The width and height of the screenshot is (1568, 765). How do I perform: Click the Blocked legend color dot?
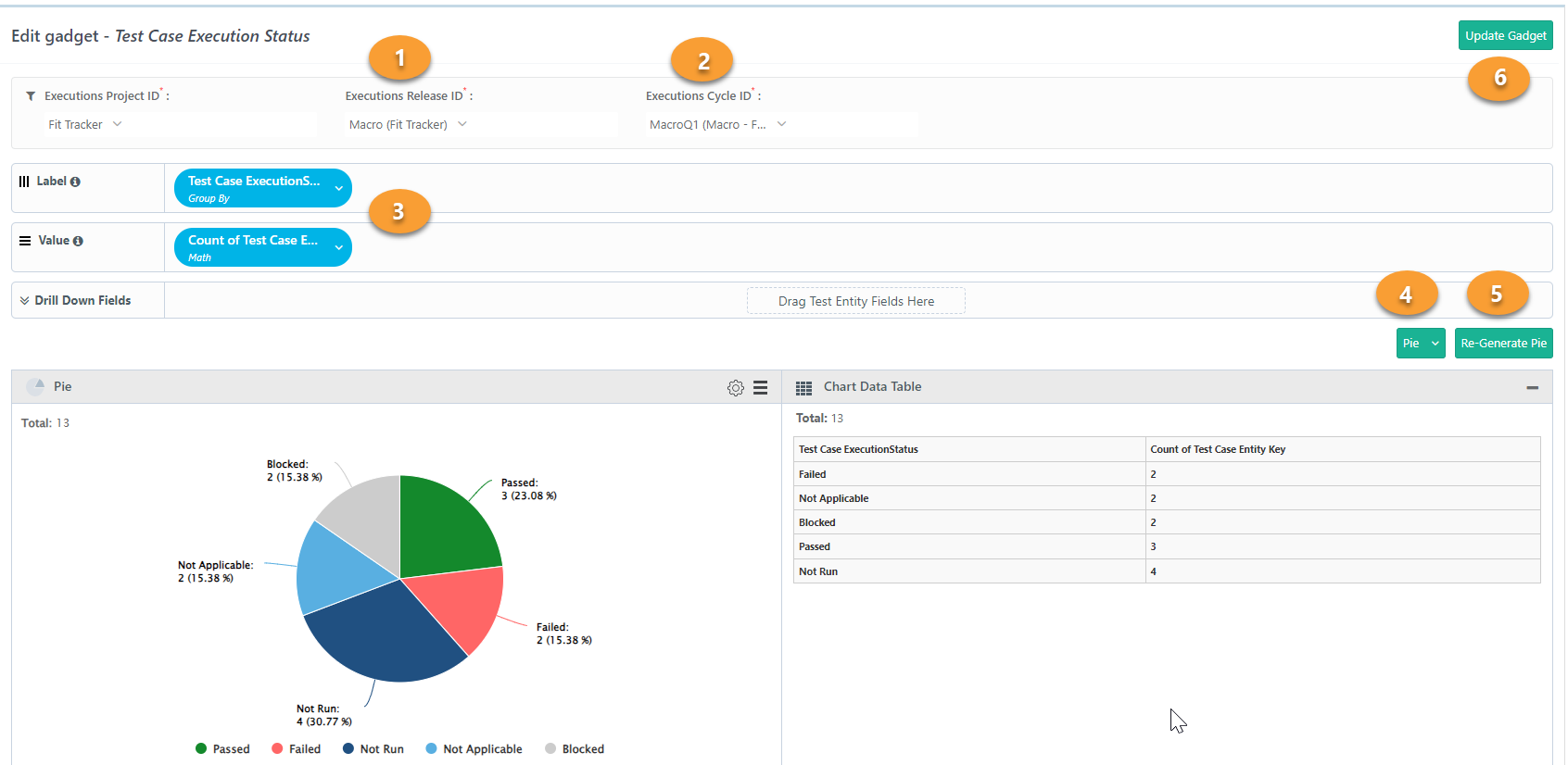click(550, 748)
